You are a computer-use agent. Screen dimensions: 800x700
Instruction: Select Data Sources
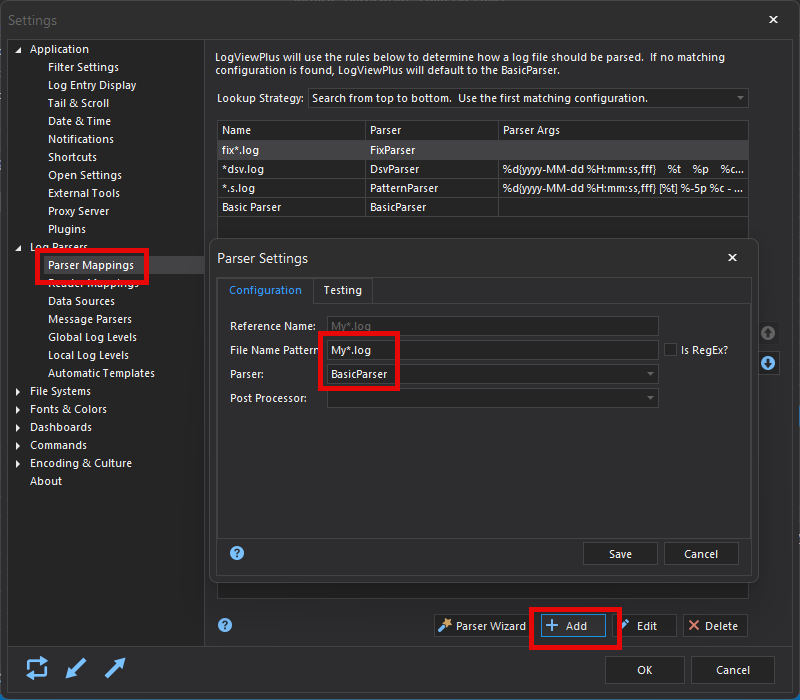[x=81, y=301]
